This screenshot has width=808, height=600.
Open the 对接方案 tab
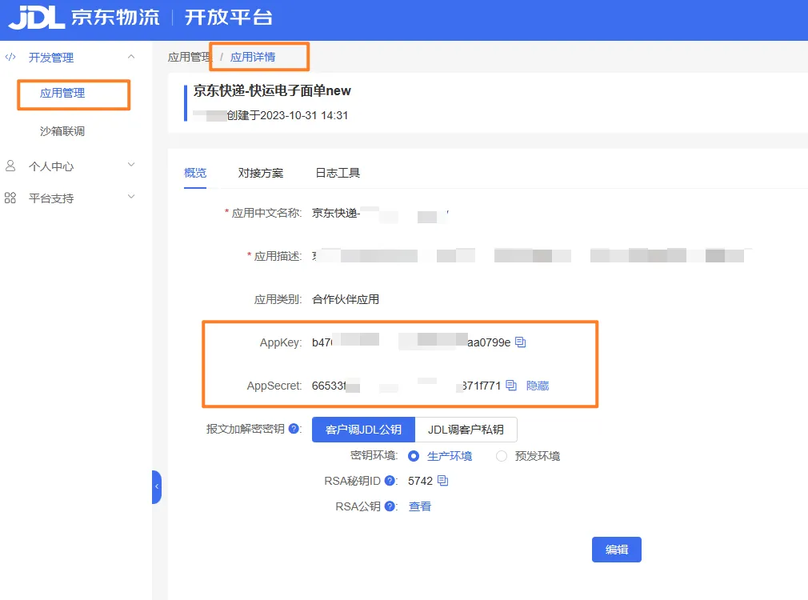coord(260,173)
